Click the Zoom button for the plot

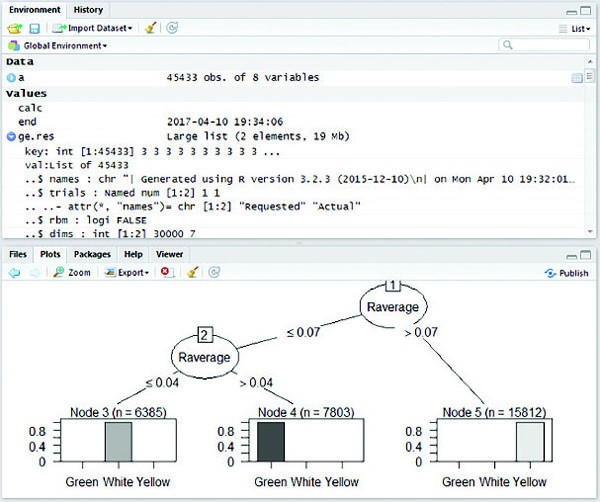tap(71, 272)
